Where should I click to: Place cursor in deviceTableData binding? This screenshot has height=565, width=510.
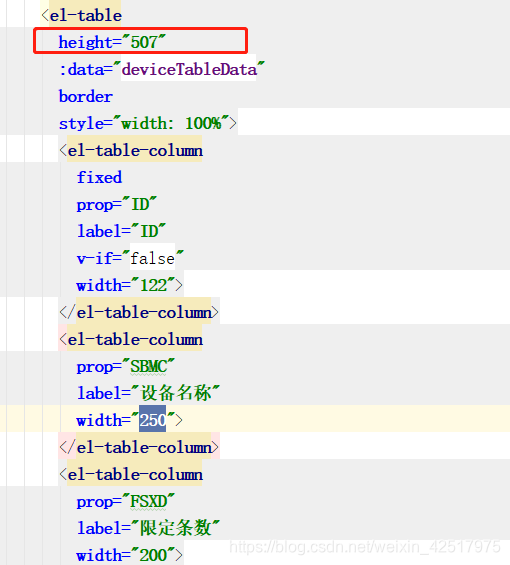click(x=189, y=69)
